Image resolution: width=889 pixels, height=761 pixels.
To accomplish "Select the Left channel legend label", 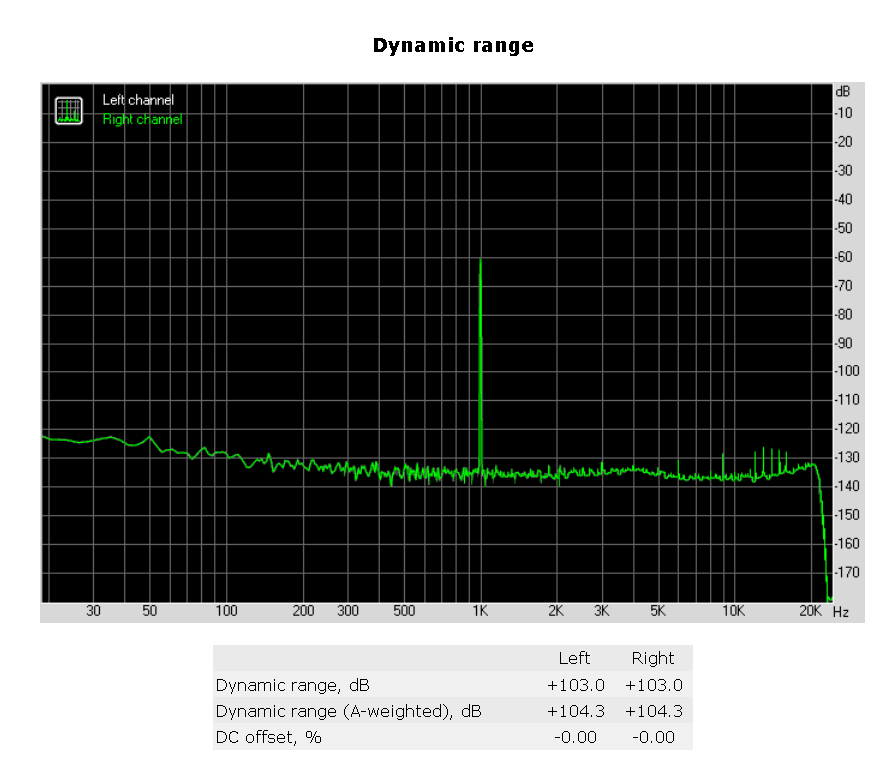I will tap(138, 100).
